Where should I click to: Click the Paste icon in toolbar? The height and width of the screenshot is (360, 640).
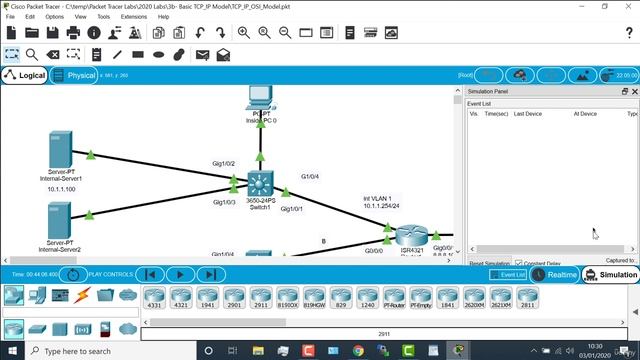coord(179,33)
